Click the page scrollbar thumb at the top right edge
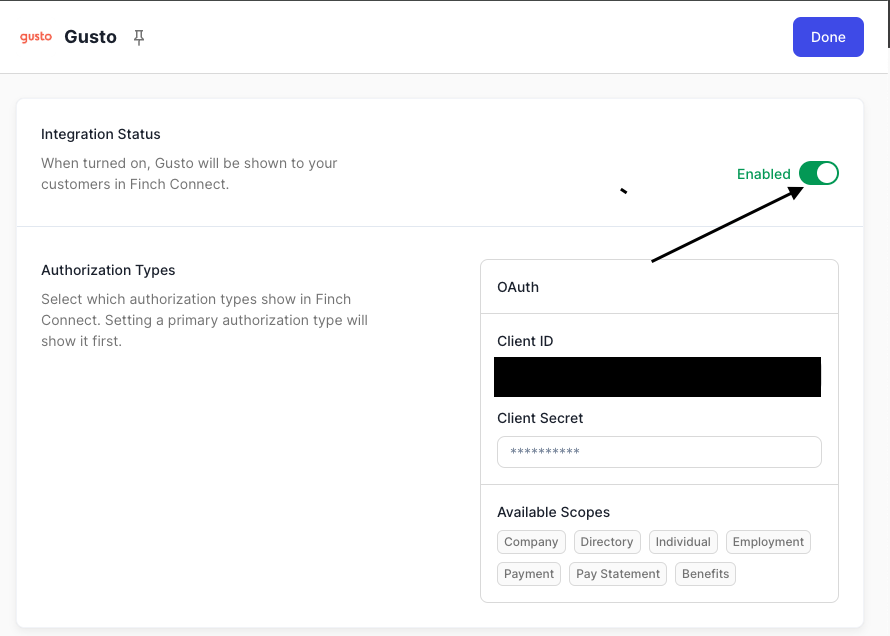The image size is (890, 636). [x=888, y=24]
